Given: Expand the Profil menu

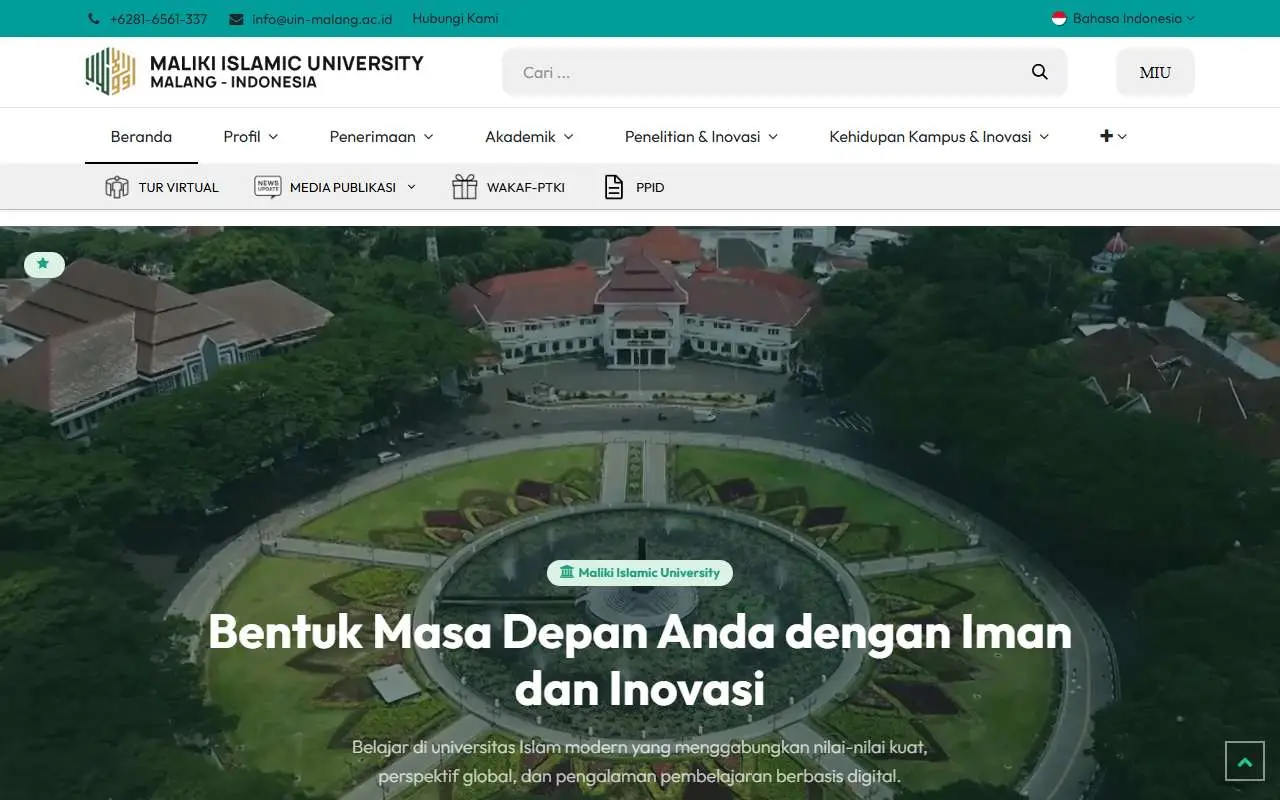Looking at the screenshot, I should click(x=251, y=136).
